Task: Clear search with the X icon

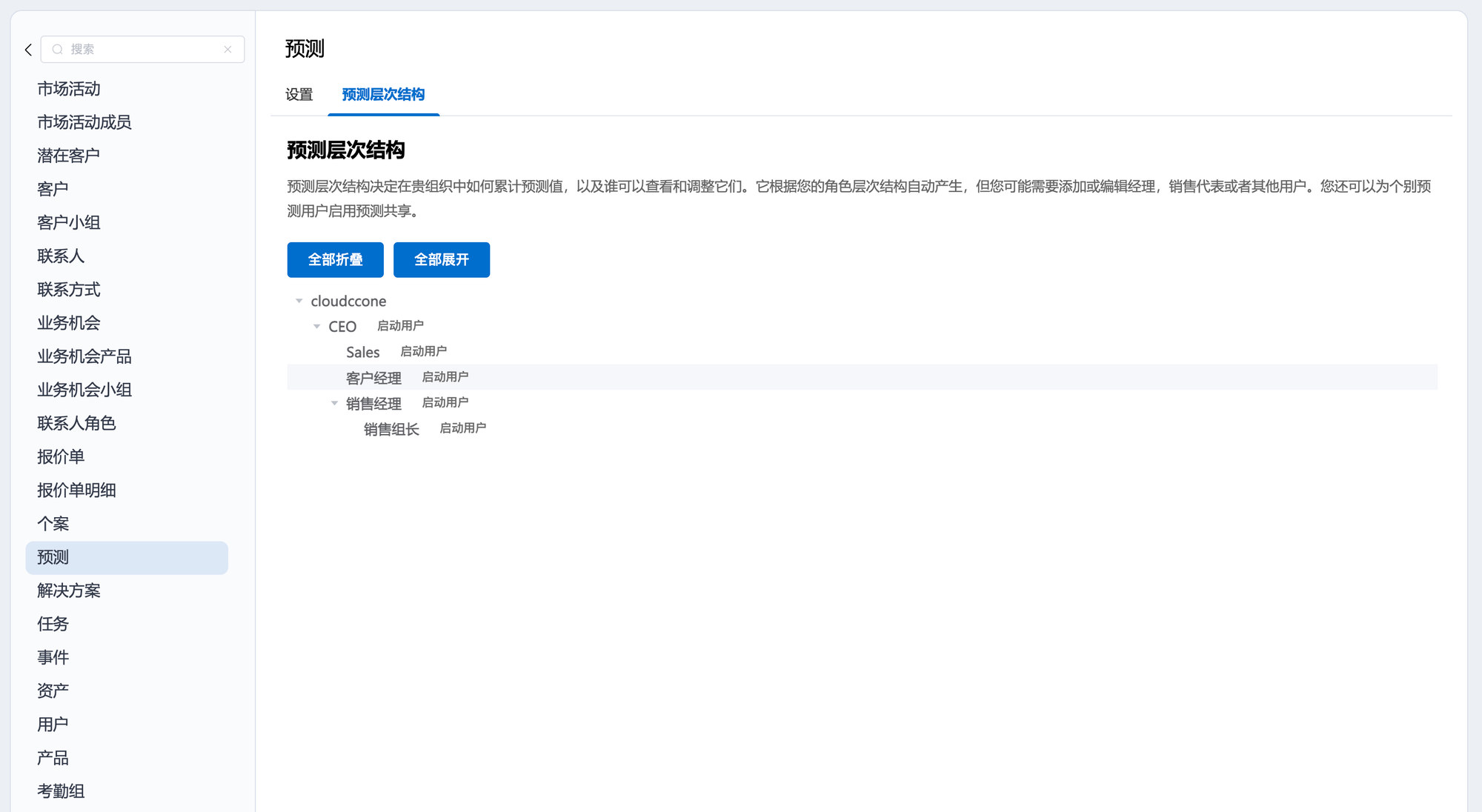Action: tap(227, 50)
